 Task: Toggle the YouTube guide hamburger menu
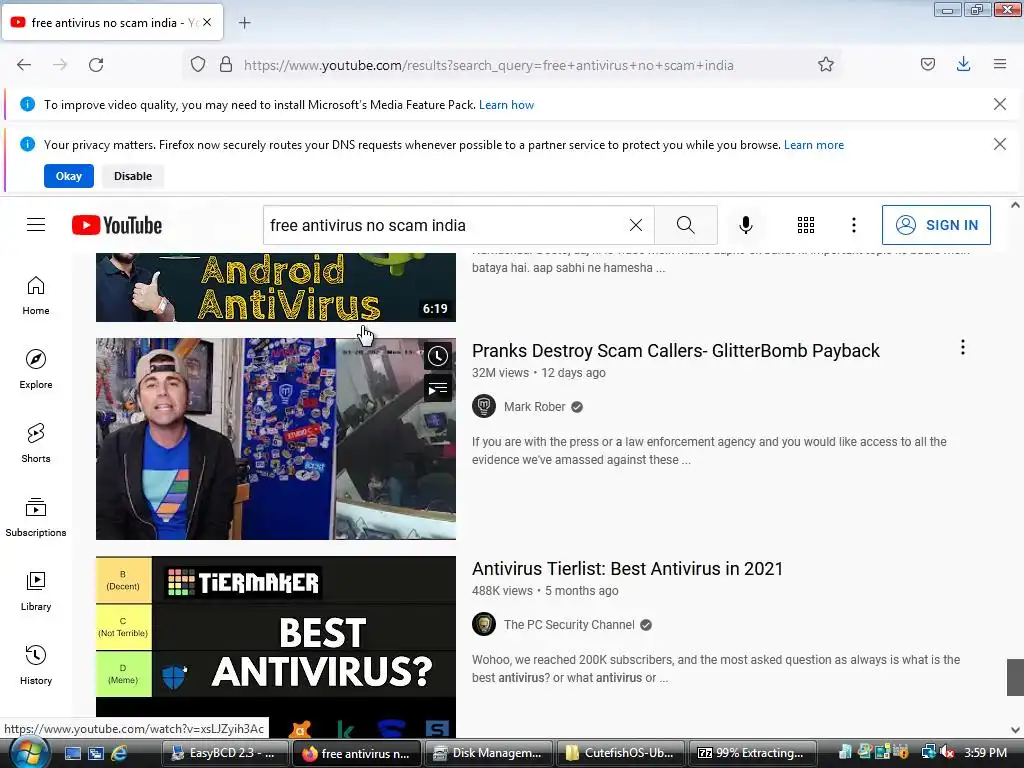(x=36, y=225)
